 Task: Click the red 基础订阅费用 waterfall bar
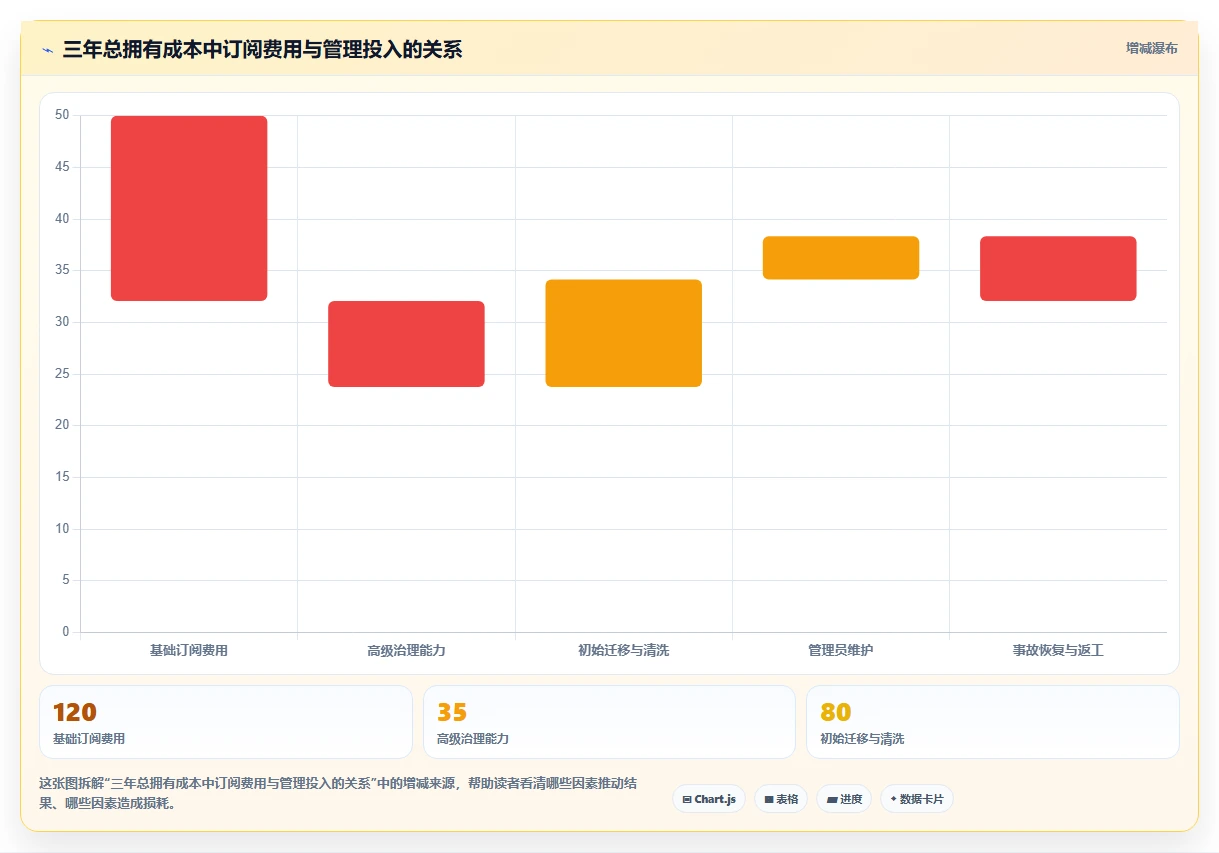189,208
